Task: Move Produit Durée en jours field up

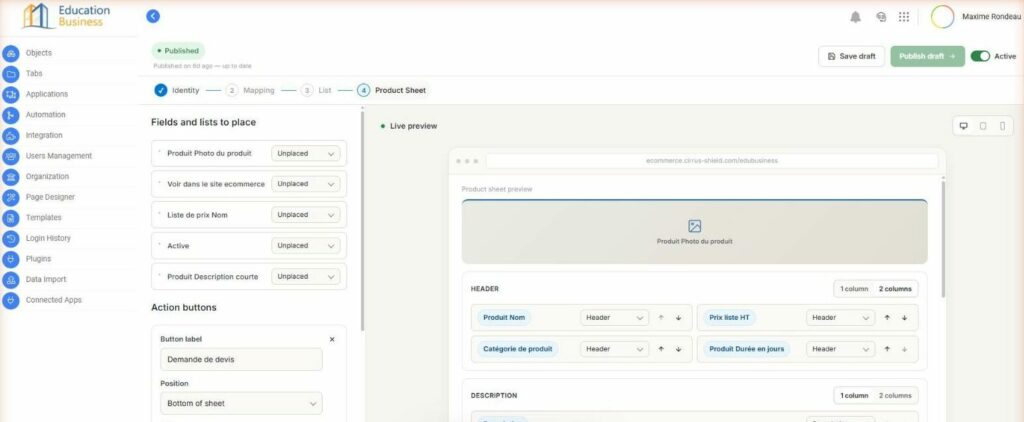Action: pyautogui.click(x=887, y=349)
